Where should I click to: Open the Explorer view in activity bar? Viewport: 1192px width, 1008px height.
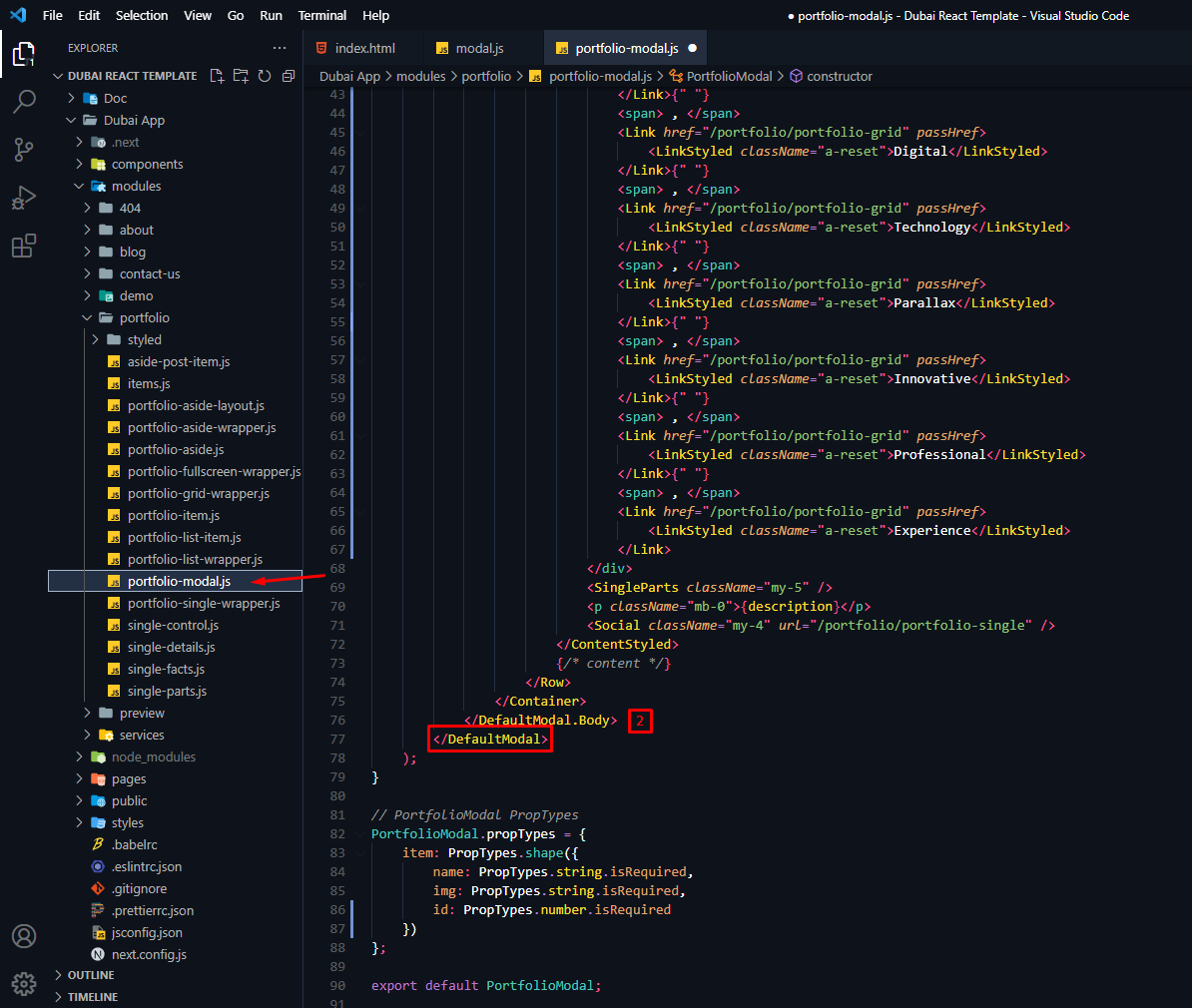pyautogui.click(x=24, y=54)
